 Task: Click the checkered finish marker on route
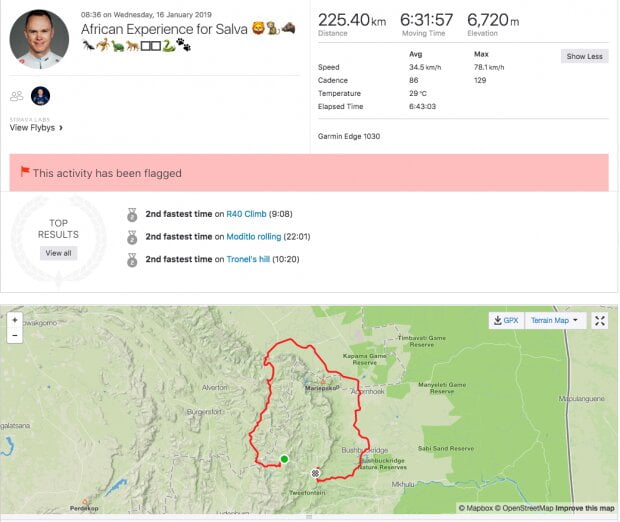coord(315,473)
